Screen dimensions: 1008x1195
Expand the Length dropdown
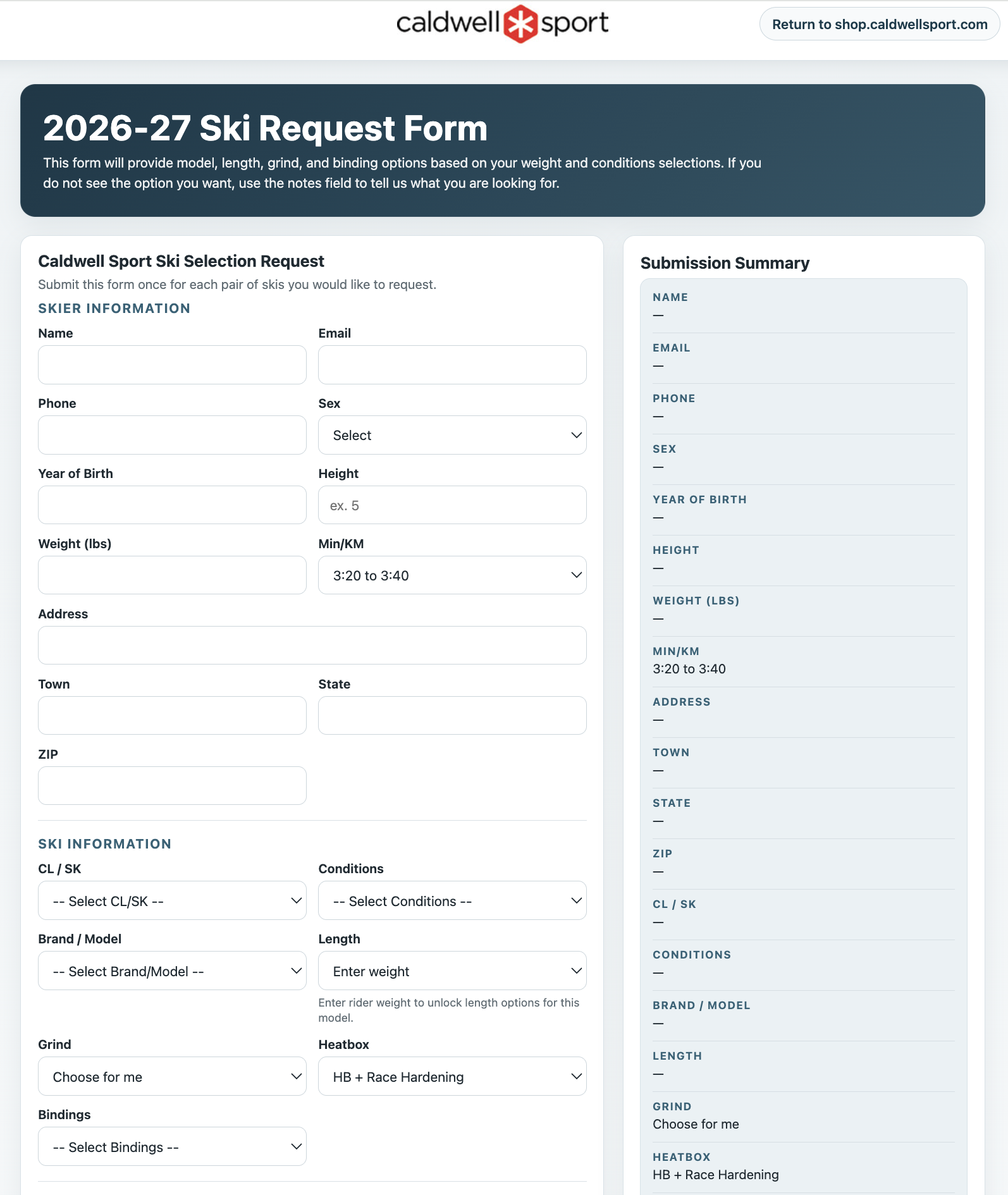tap(452, 971)
